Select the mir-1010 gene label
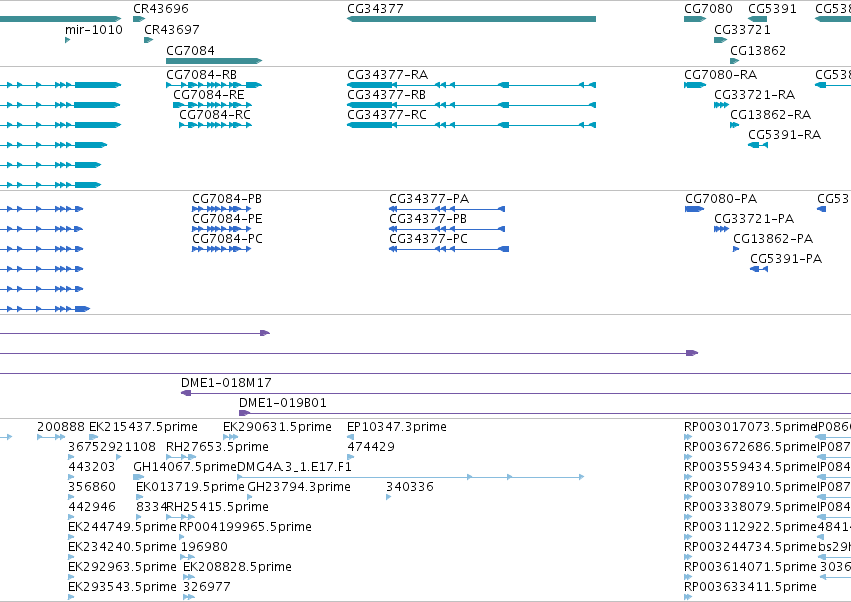This screenshot has height=602, width=851. [94, 30]
